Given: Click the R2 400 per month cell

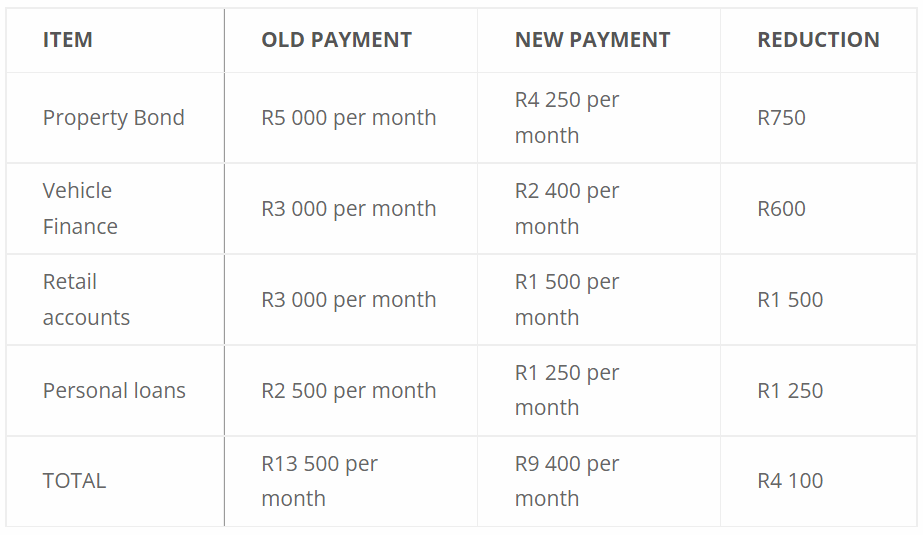Looking at the screenshot, I should point(567,208).
